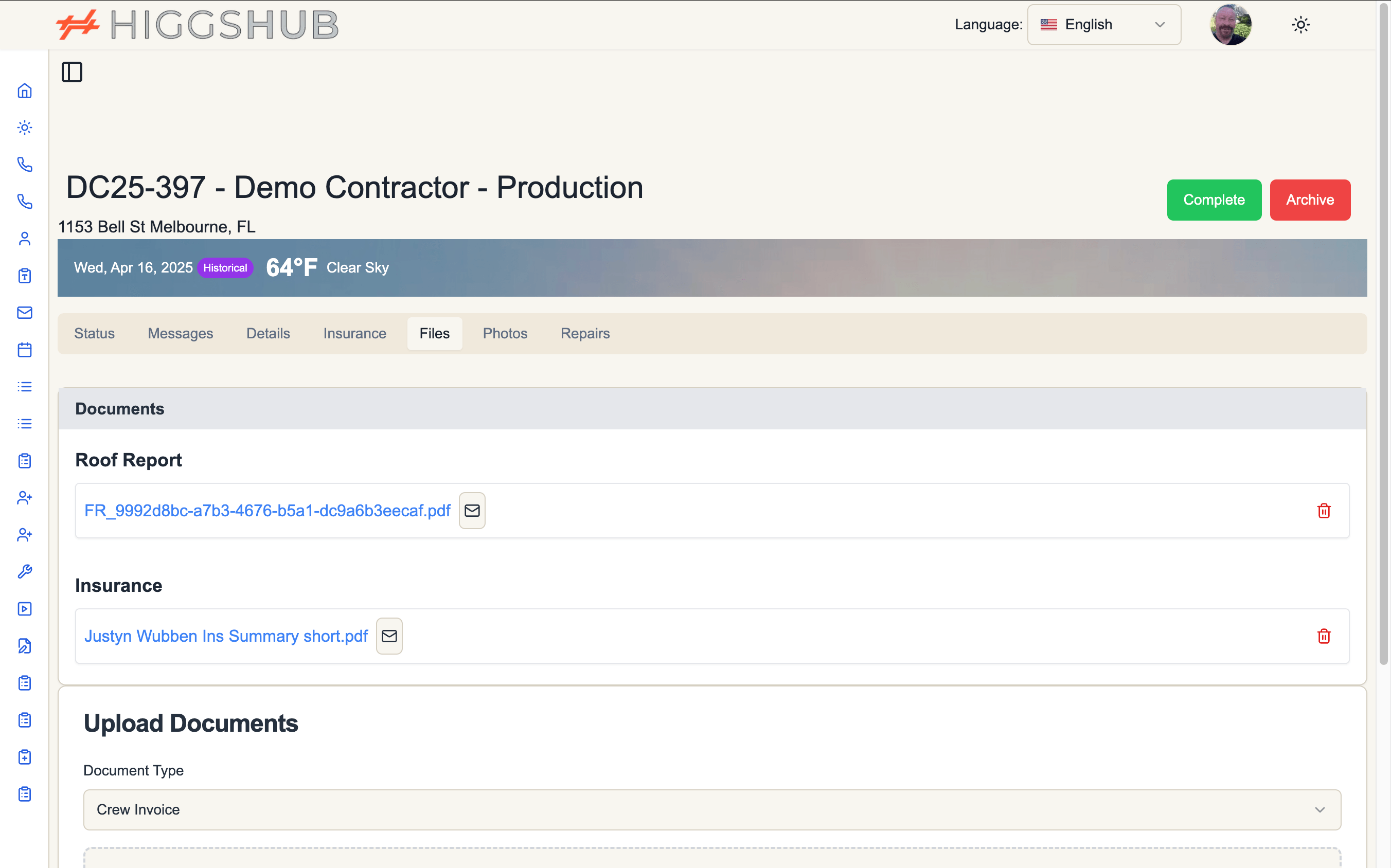Toggle the sidebar collapse control
Image resolution: width=1391 pixels, height=868 pixels.
tap(72, 71)
